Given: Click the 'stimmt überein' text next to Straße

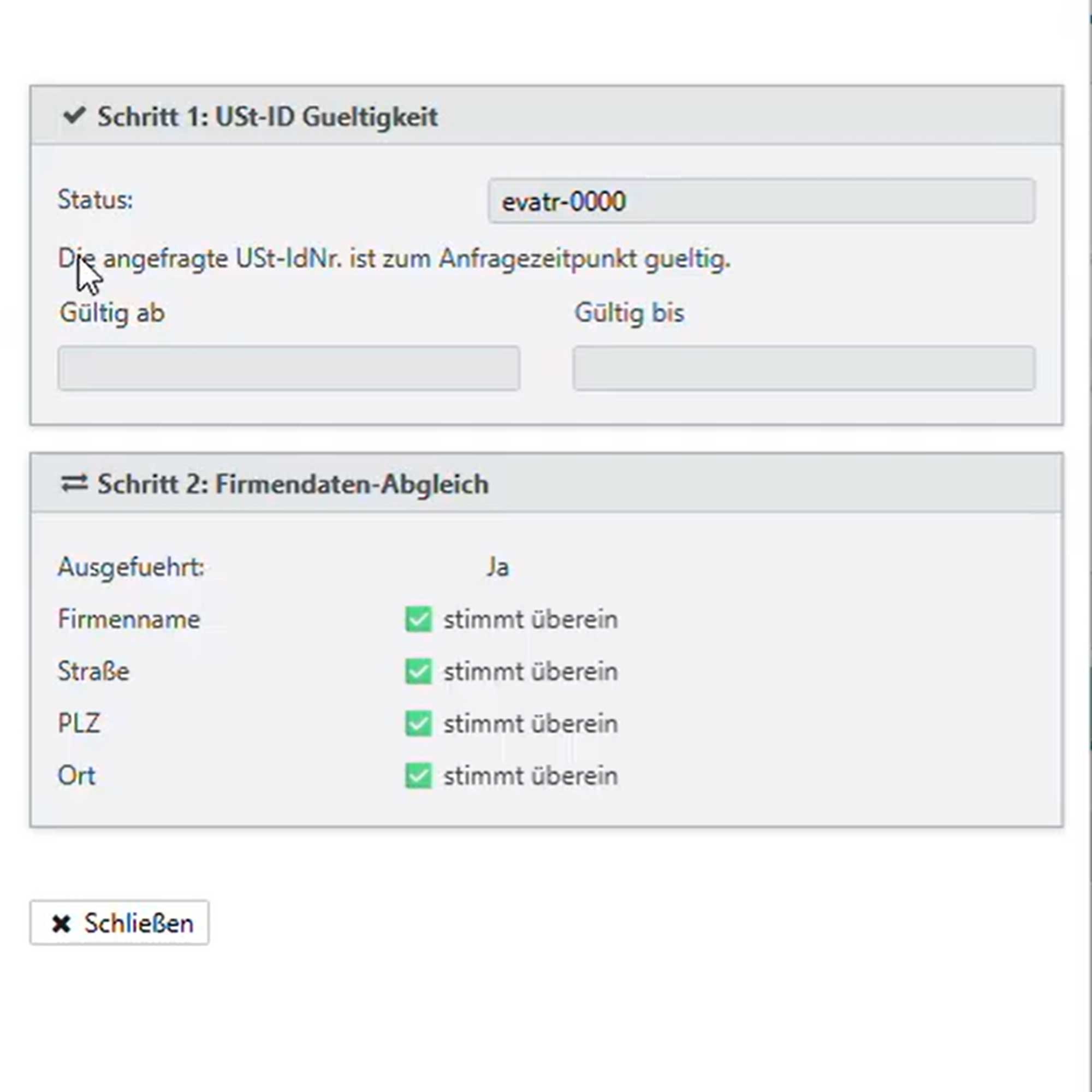Looking at the screenshot, I should 530,672.
